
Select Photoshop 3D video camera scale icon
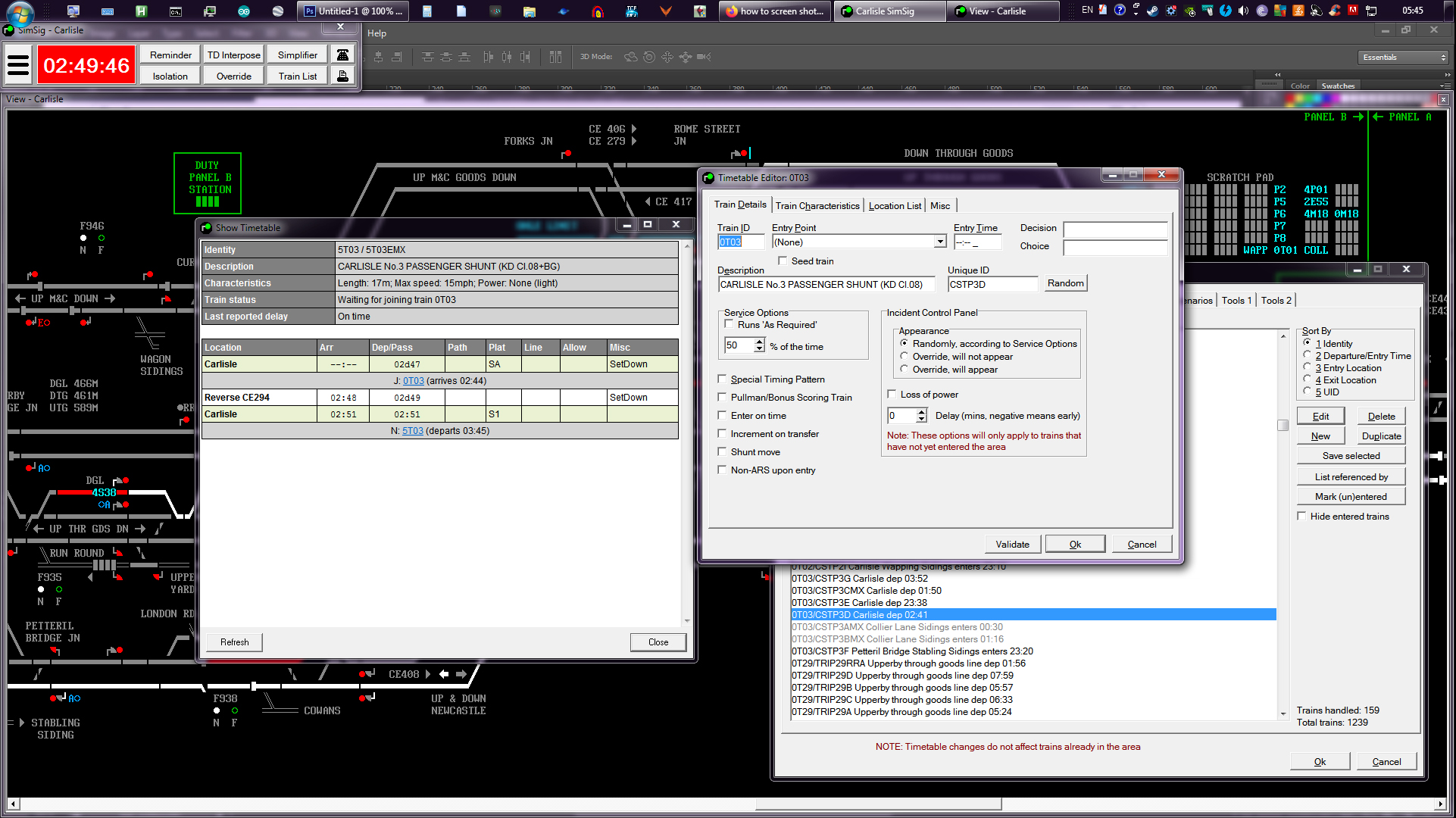pos(703,57)
